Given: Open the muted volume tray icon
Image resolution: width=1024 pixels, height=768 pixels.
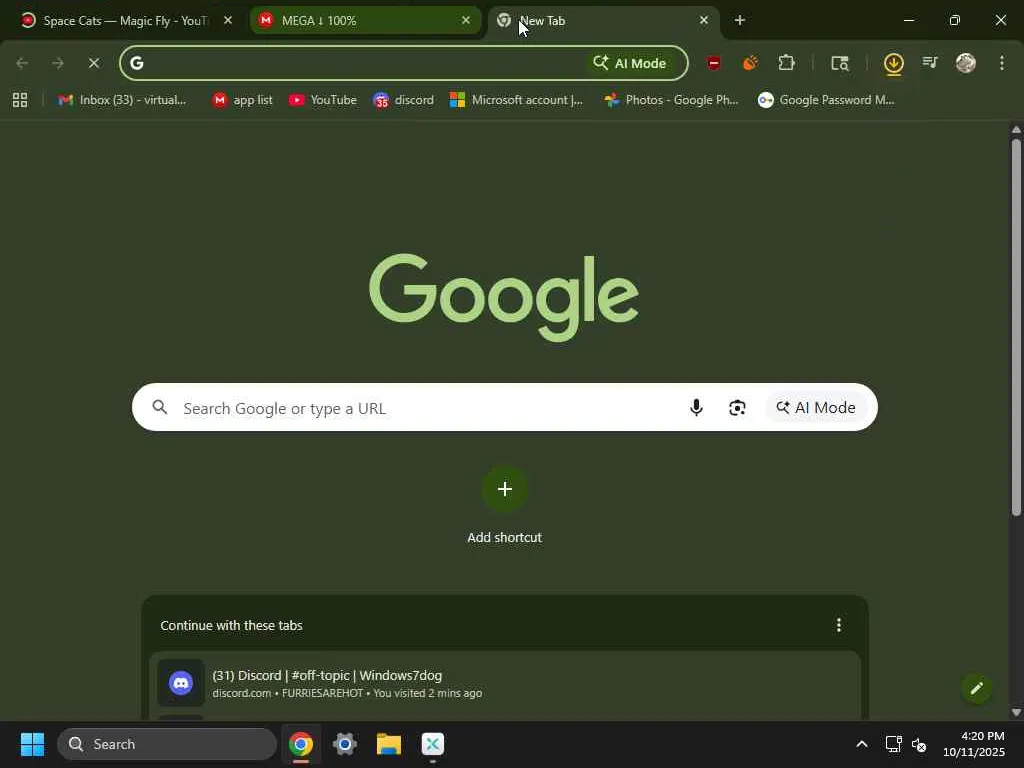Looking at the screenshot, I should (x=919, y=744).
